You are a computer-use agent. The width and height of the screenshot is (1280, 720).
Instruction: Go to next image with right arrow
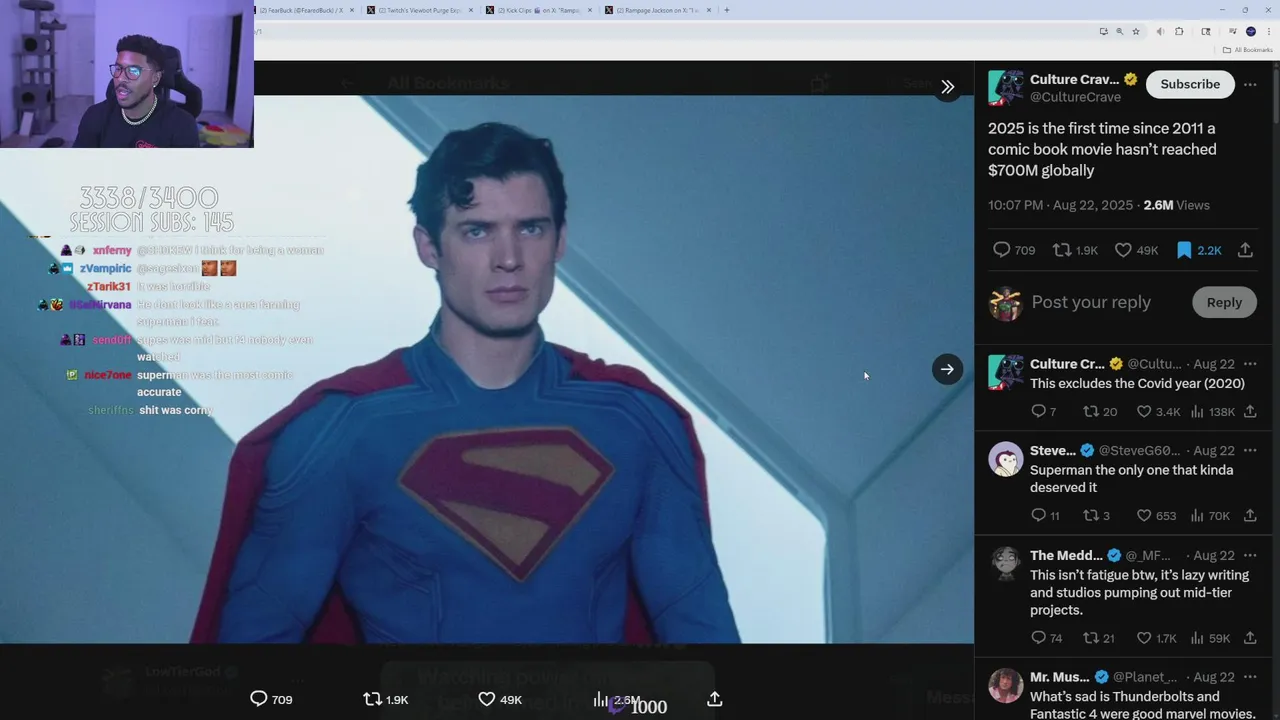pyautogui.click(x=947, y=369)
